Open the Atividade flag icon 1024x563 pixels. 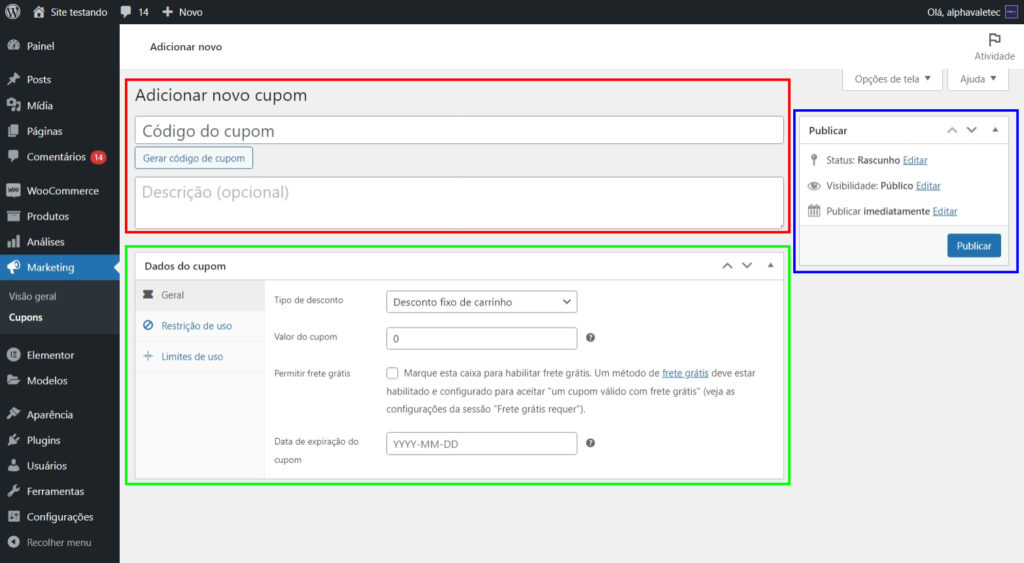pos(994,40)
